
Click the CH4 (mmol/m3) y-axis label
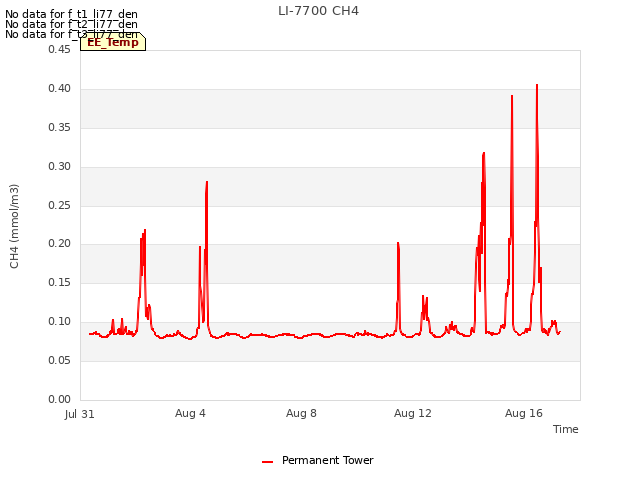coord(14,226)
